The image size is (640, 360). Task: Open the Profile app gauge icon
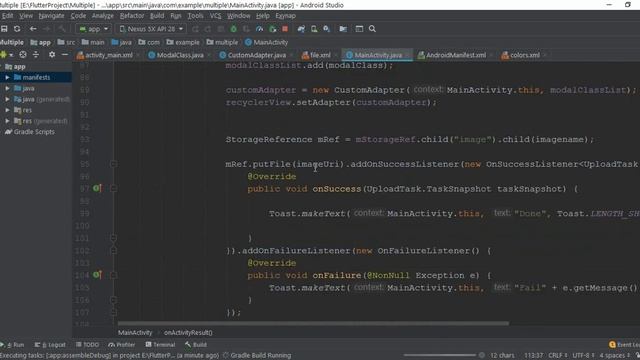click(x=259, y=29)
